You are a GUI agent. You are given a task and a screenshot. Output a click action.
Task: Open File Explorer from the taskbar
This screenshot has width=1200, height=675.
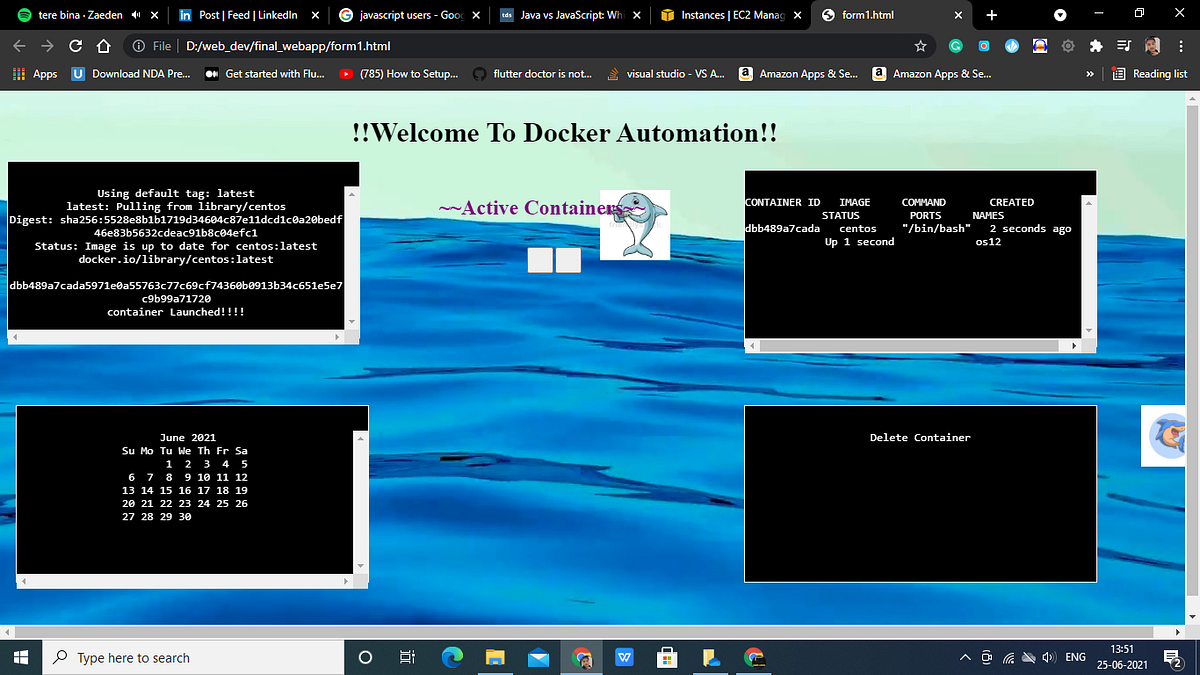click(x=496, y=657)
